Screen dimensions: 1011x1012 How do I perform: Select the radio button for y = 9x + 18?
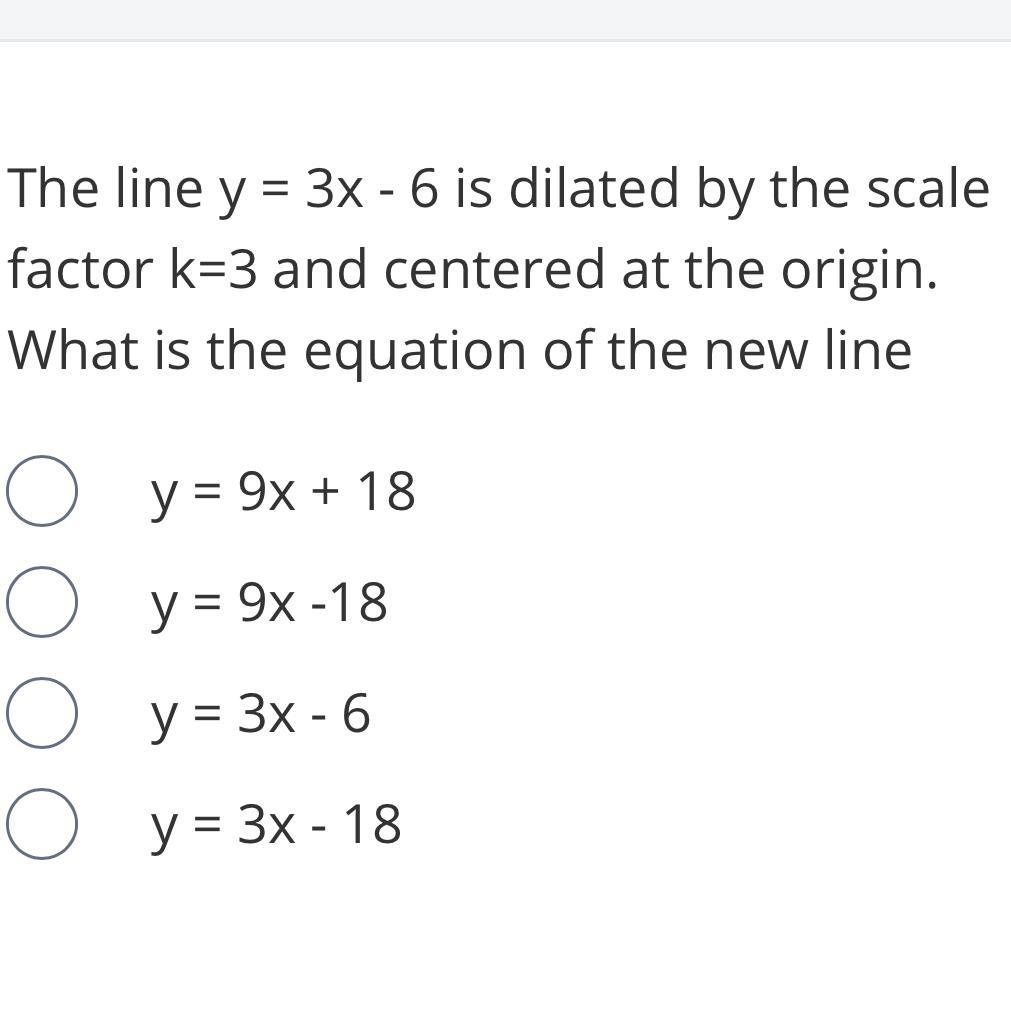41,491
